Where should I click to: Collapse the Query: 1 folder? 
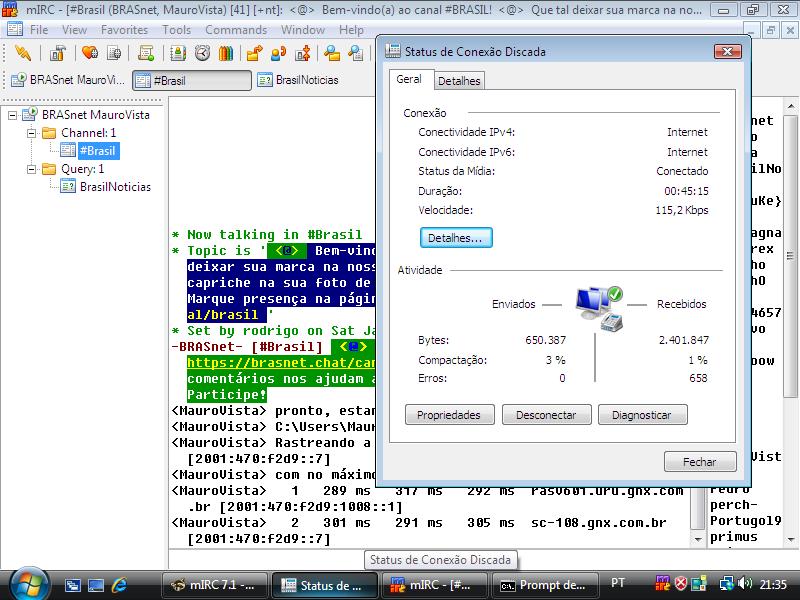click(x=31, y=169)
